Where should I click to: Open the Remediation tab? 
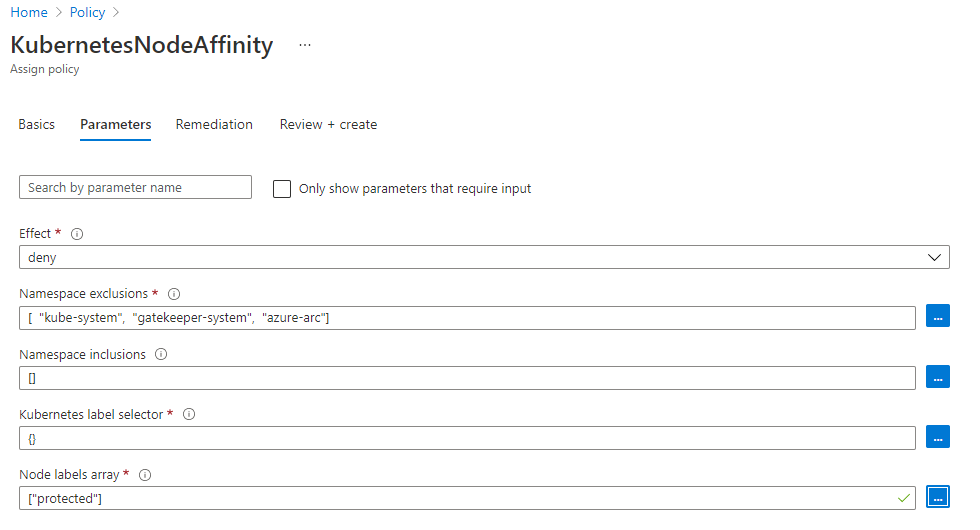tap(214, 125)
